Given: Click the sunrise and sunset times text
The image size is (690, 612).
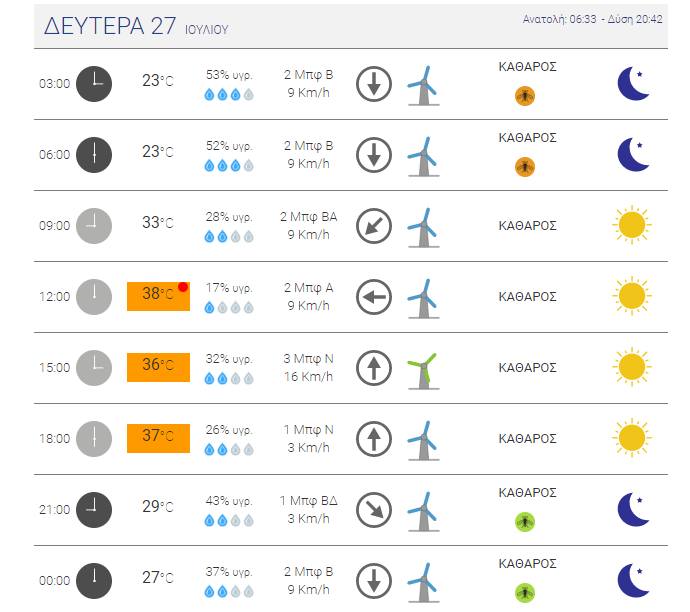Looking at the screenshot, I should click(592, 19).
